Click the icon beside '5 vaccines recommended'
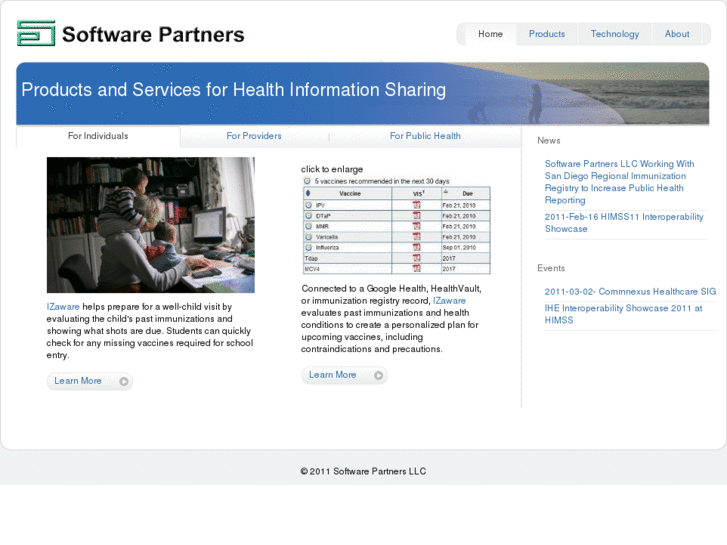 (307, 181)
